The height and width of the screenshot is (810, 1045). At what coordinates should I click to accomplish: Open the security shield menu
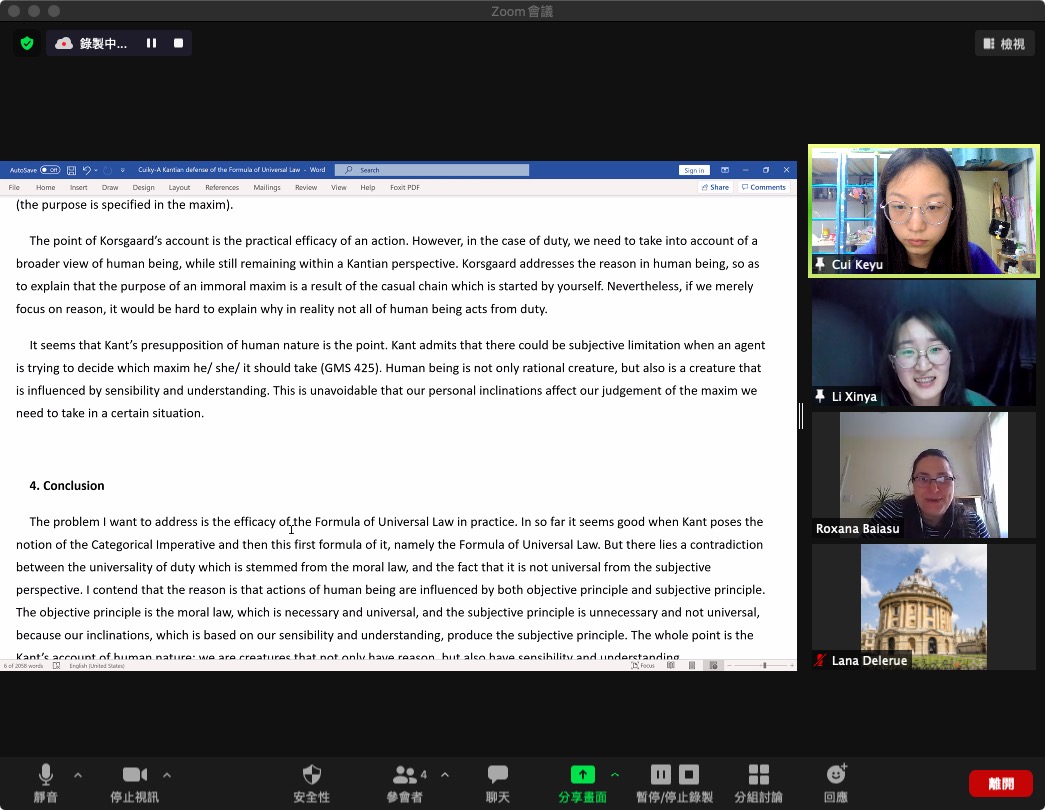point(312,775)
